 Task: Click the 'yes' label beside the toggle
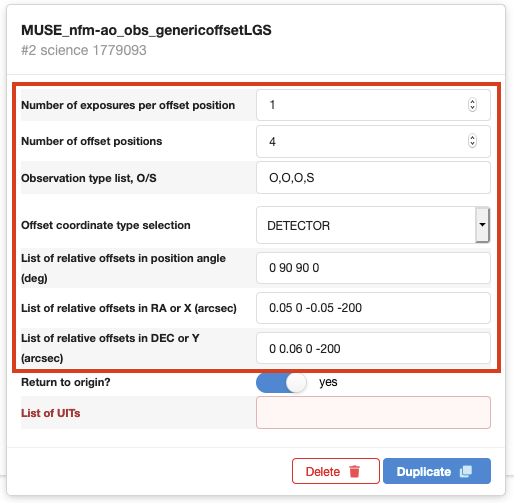click(328, 382)
